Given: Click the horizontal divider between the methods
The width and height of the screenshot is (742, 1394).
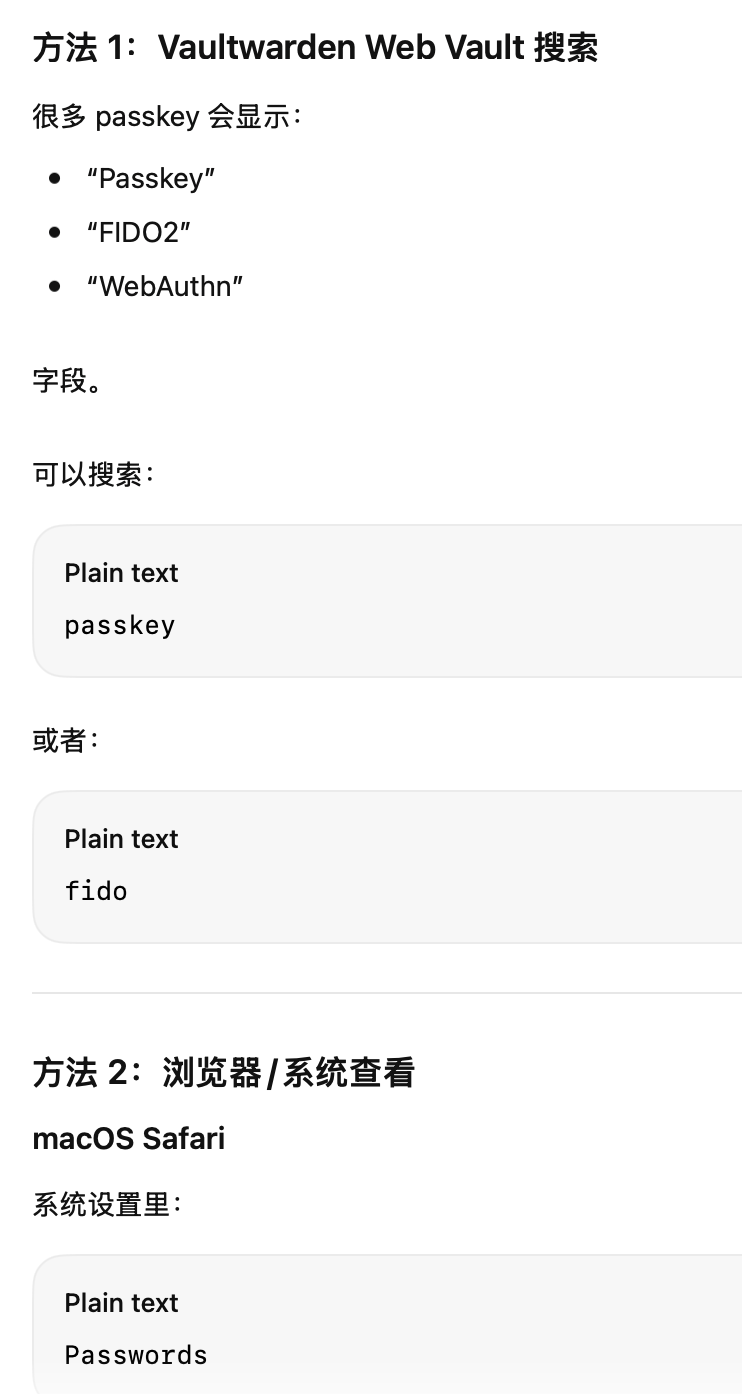Looking at the screenshot, I should click(387, 993).
